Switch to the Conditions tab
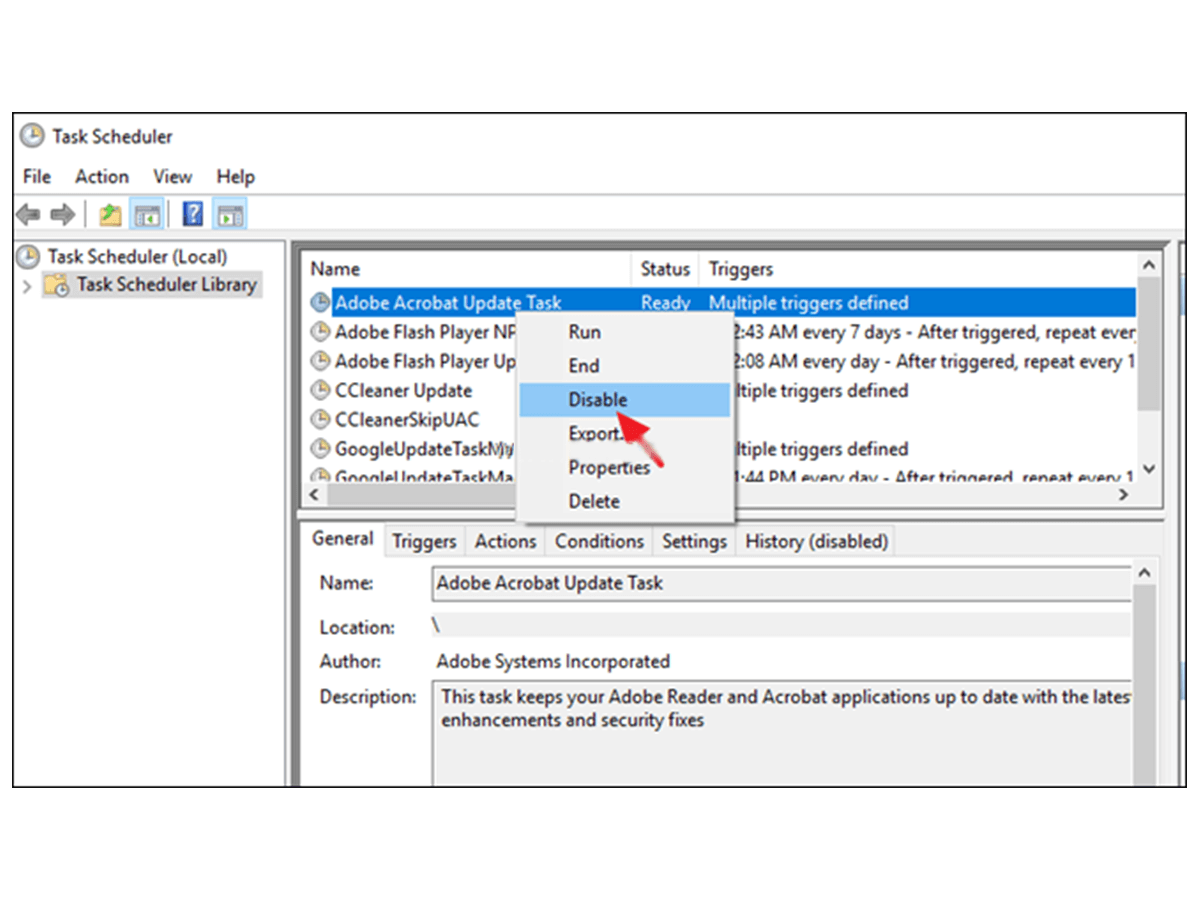This screenshot has width=1200, height=900. [x=598, y=541]
